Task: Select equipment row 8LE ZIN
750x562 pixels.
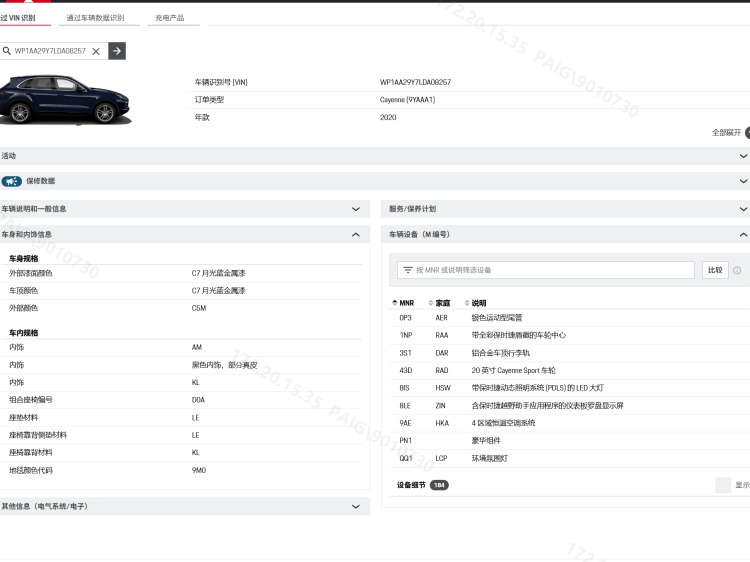Action: click(x=569, y=406)
